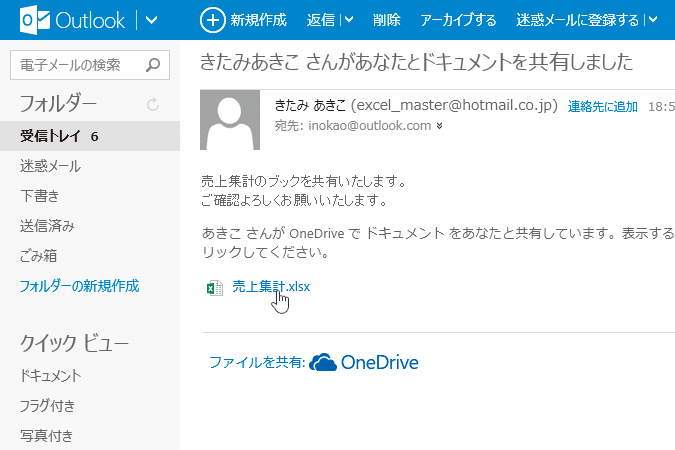Click the 新規作成 label
The image size is (675, 450).
258,20
